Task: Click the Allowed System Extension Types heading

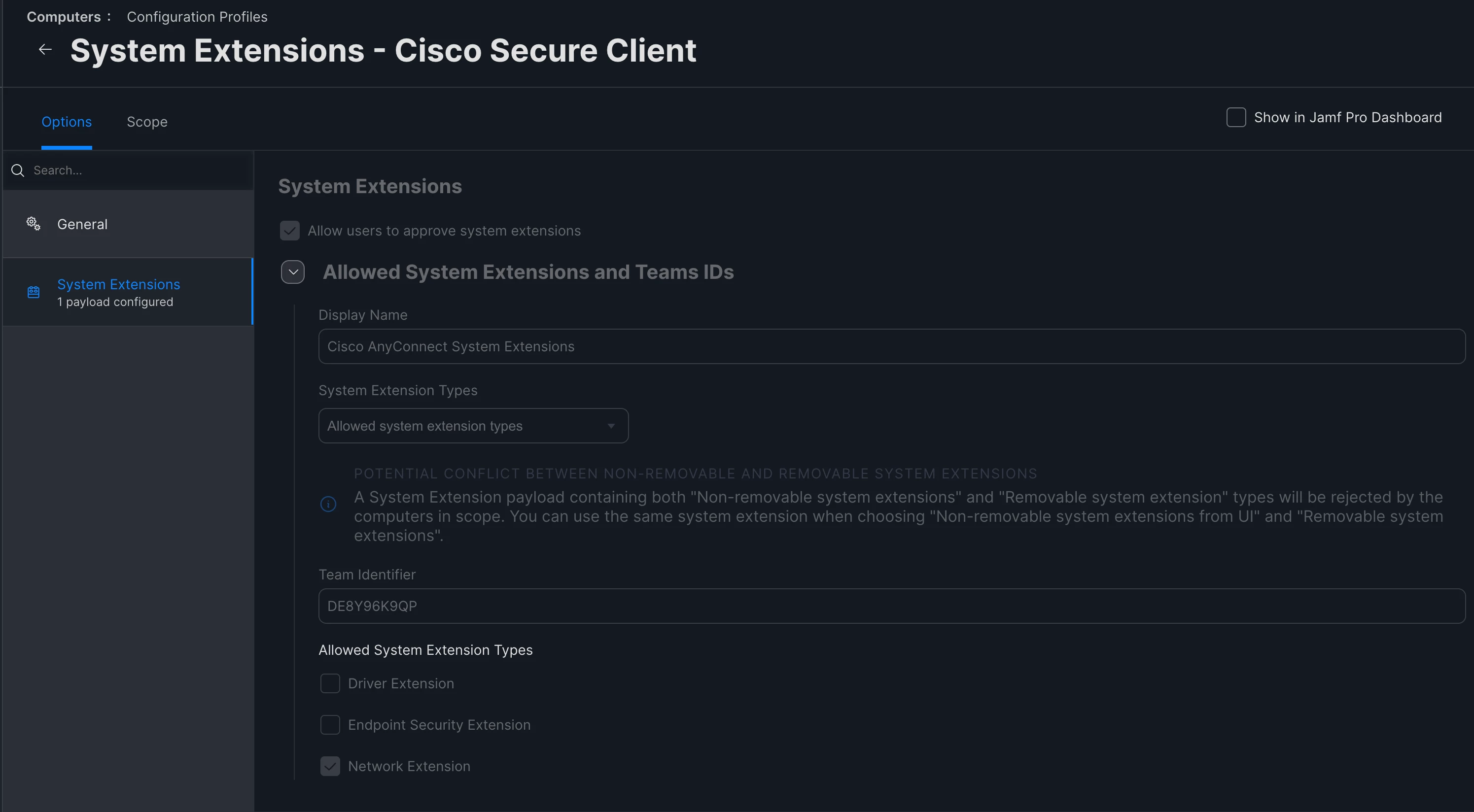Action: (426, 649)
